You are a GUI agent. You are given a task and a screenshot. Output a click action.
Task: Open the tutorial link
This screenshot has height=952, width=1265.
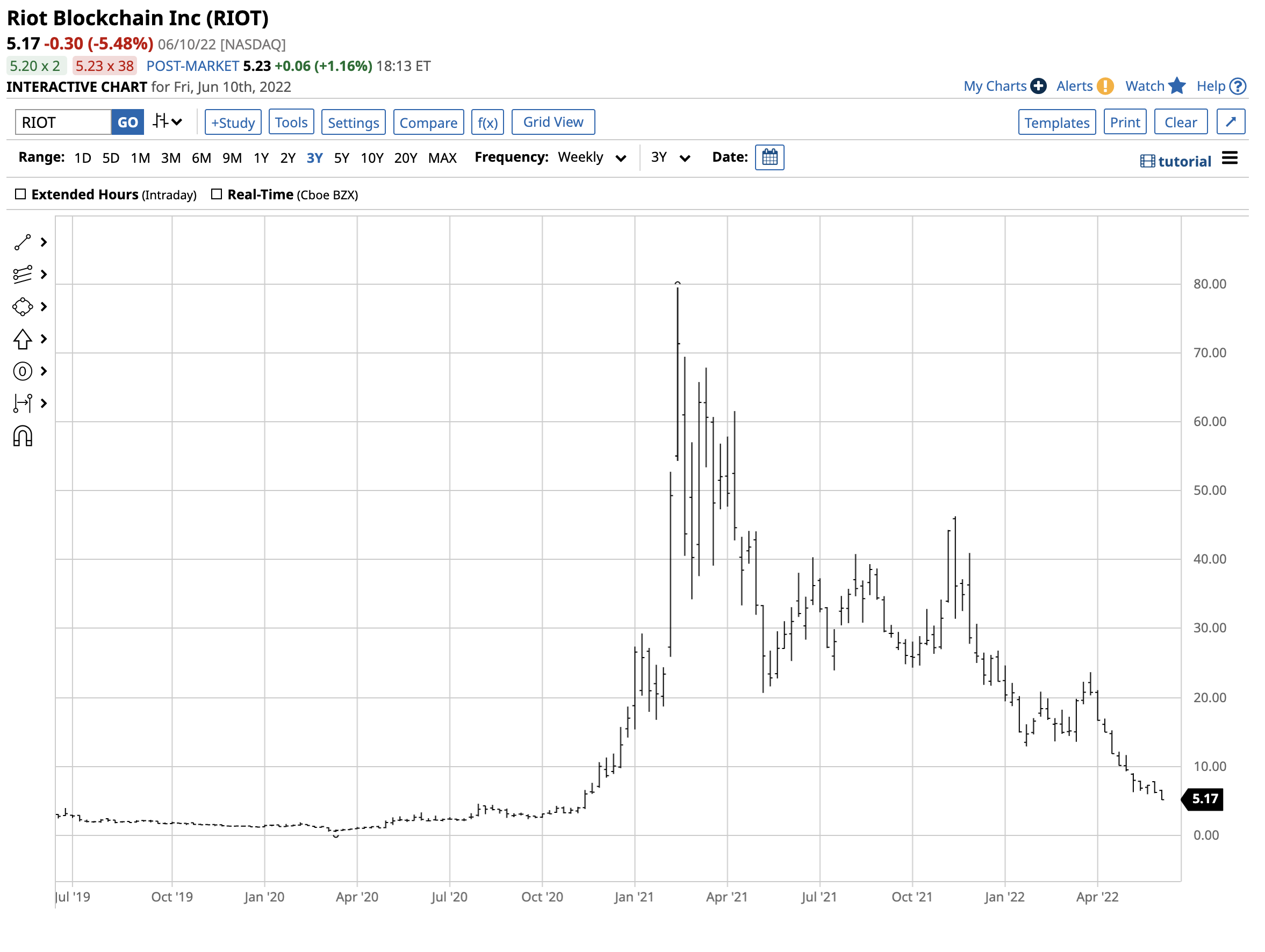(1184, 161)
